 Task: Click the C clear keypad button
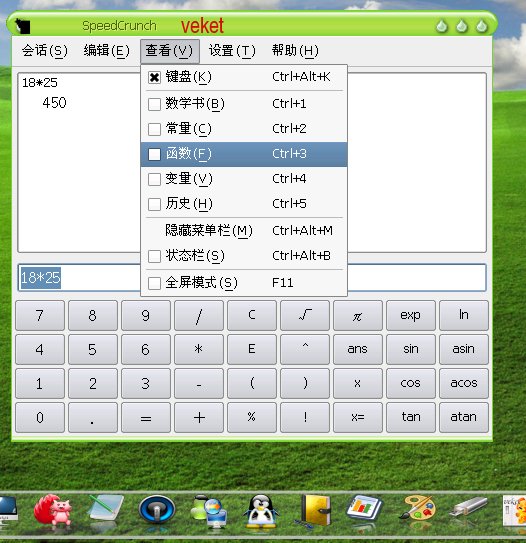coord(252,315)
